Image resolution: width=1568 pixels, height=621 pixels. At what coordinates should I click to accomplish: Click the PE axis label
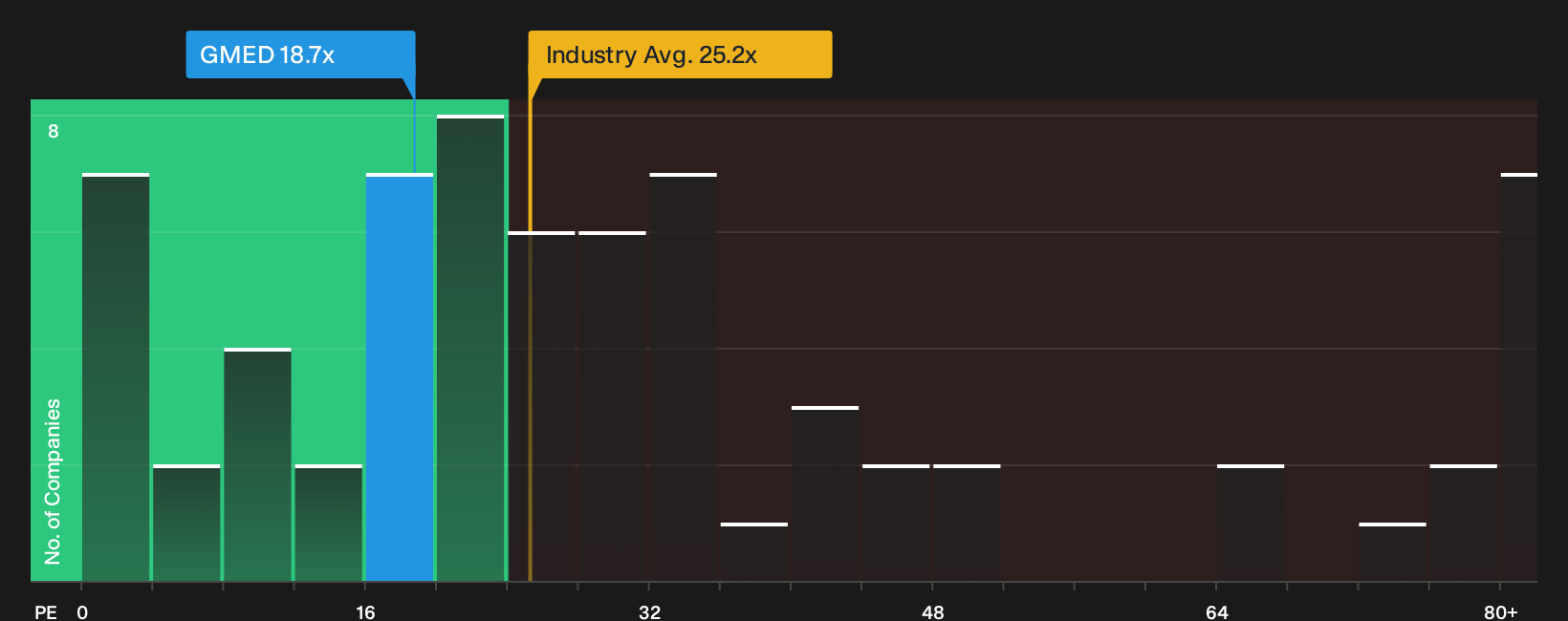46,611
